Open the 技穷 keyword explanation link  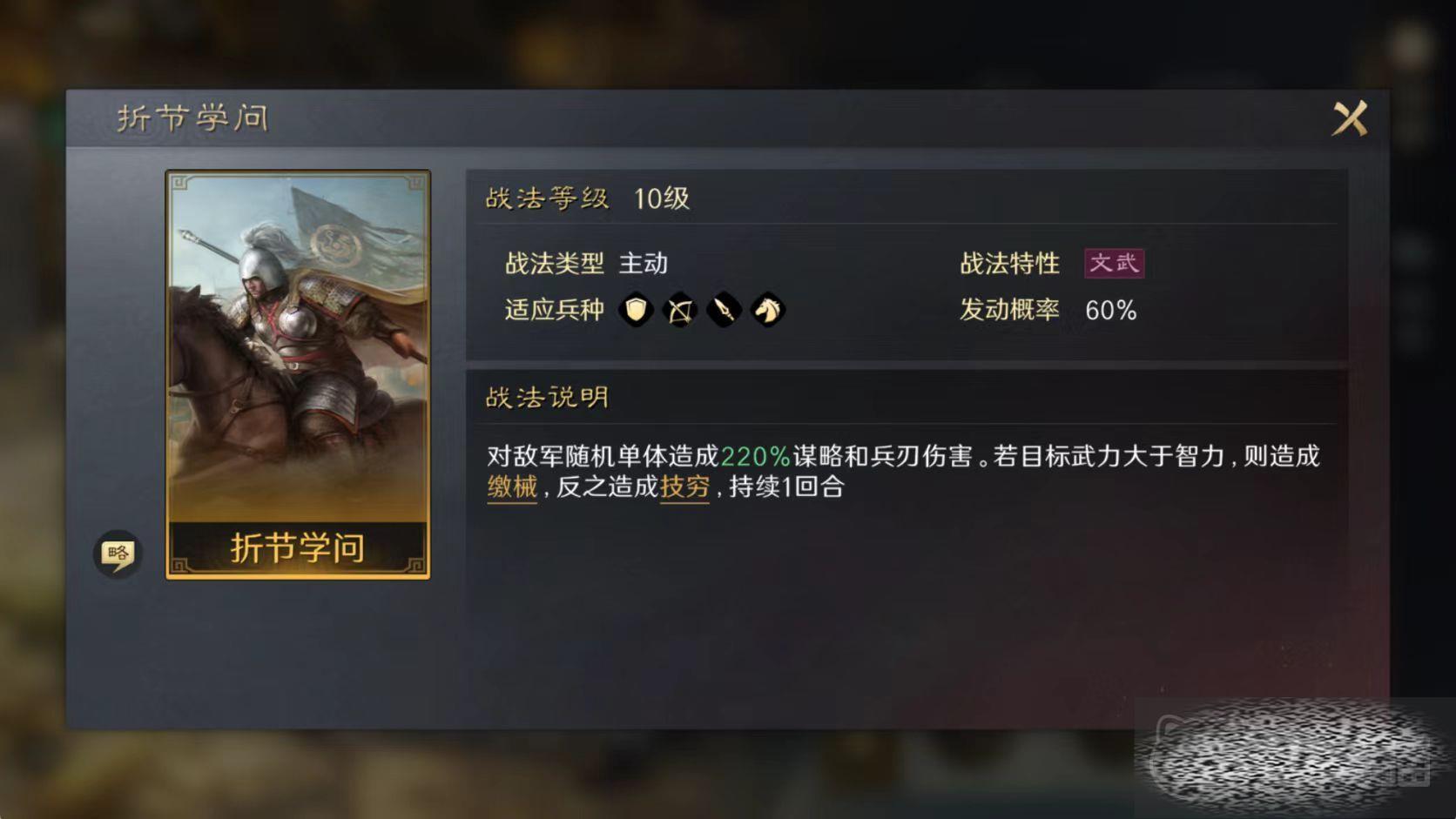(x=684, y=487)
